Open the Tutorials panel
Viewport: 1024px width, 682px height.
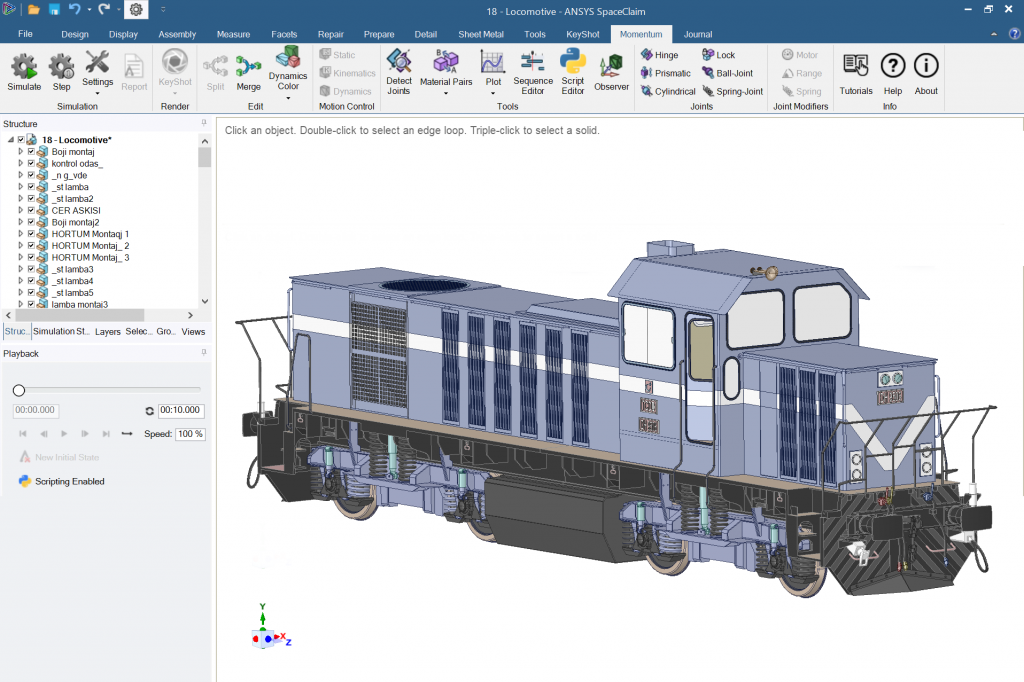(856, 73)
